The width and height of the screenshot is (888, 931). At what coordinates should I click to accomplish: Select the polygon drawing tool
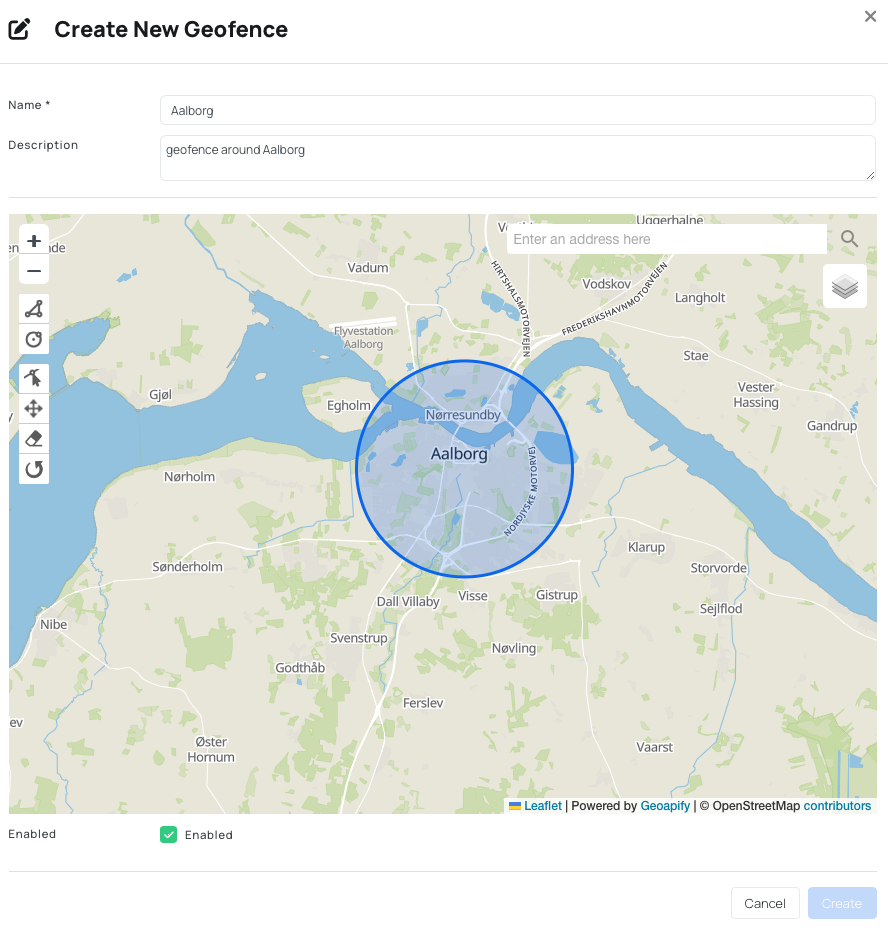point(33,308)
